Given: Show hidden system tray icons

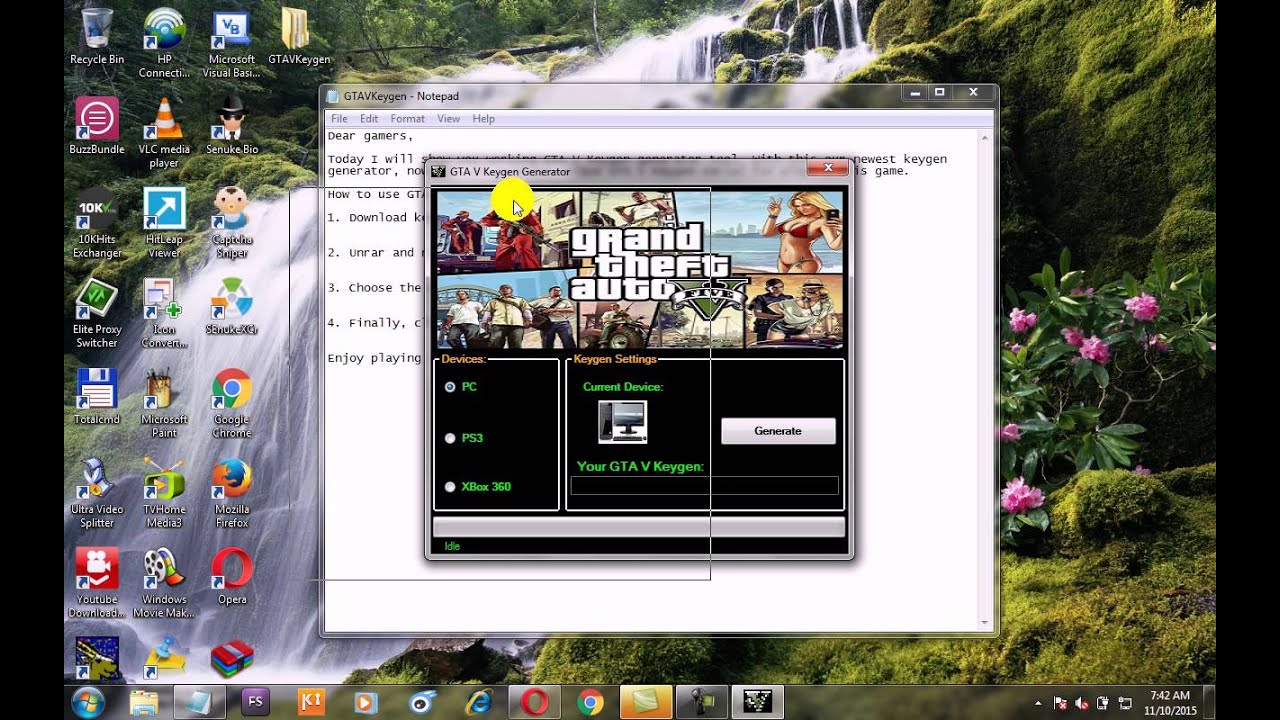Looking at the screenshot, I should coord(1038,704).
